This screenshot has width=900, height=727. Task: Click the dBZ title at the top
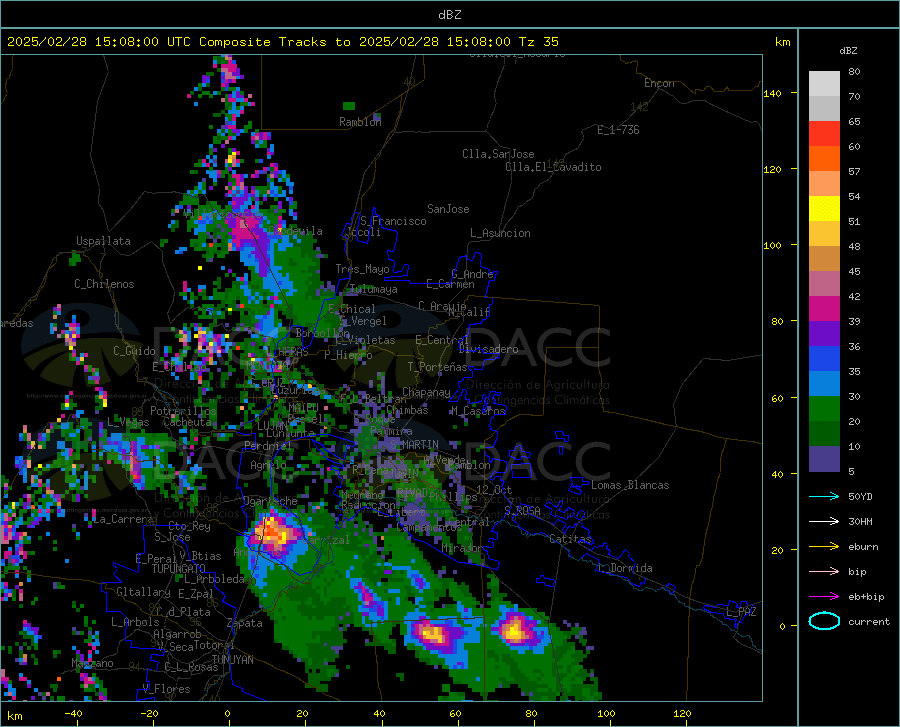click(x=449, y=15)
